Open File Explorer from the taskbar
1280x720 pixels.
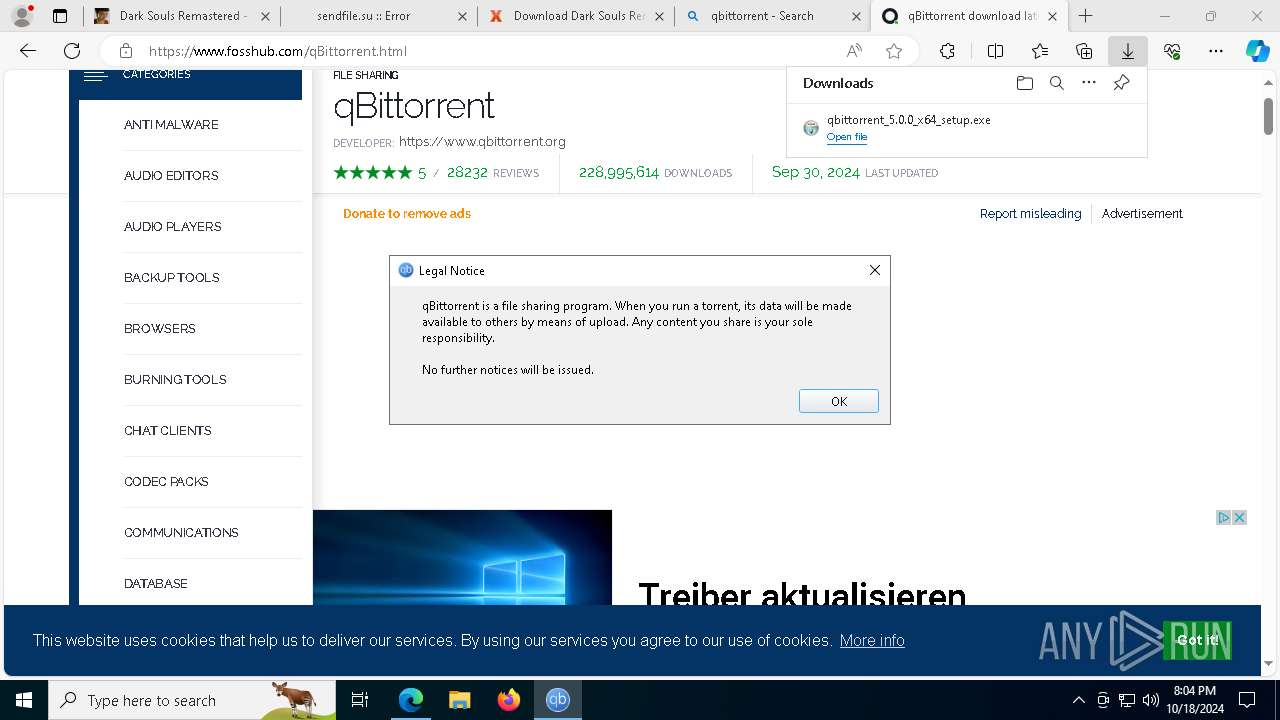pyautogui.click(x=459, y=700)
